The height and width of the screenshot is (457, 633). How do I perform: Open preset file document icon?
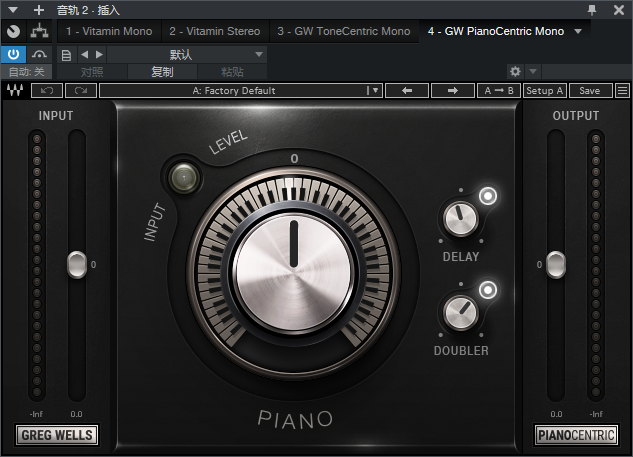pos(66,55)
